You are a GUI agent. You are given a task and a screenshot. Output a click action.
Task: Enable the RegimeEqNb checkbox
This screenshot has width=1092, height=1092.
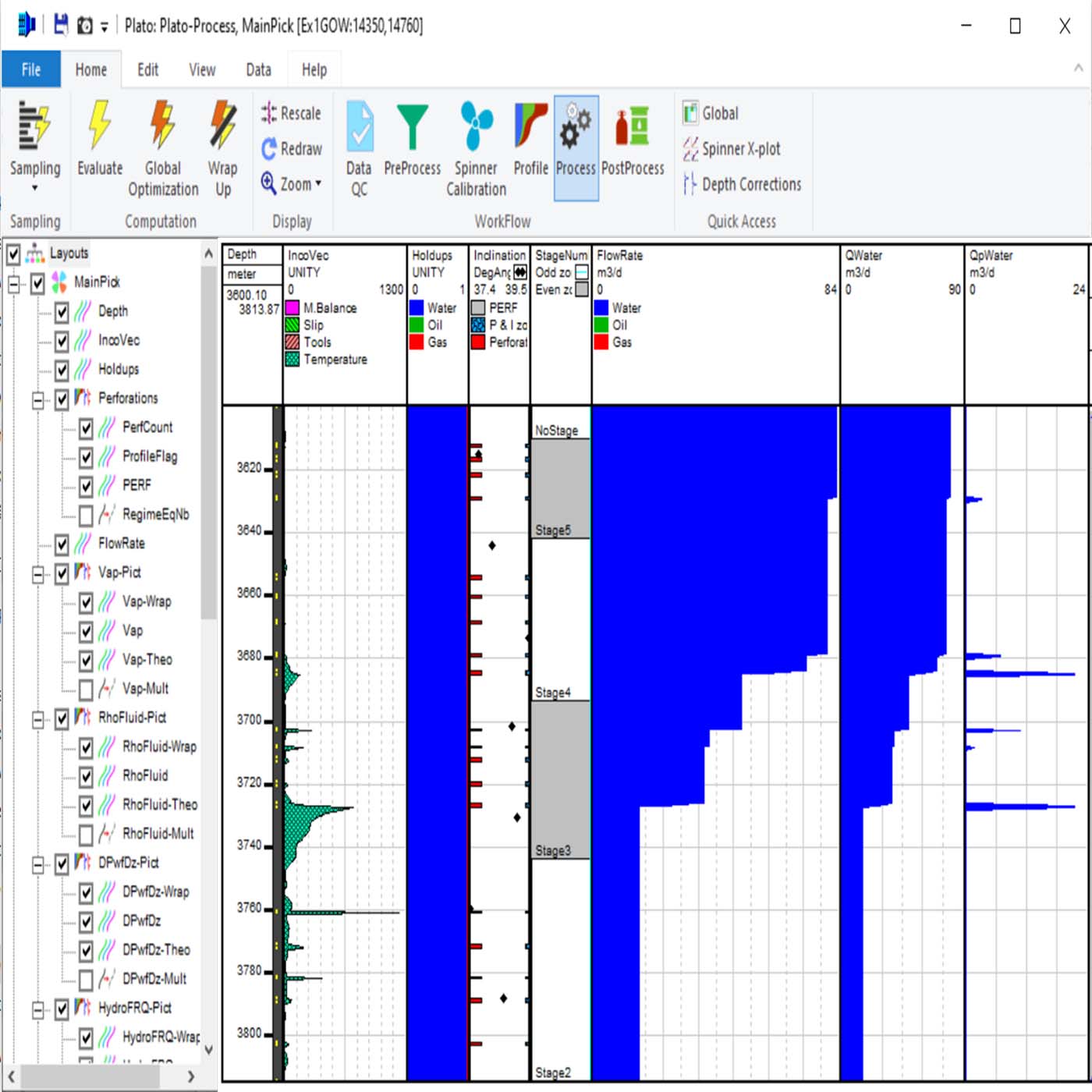point(86,515)
